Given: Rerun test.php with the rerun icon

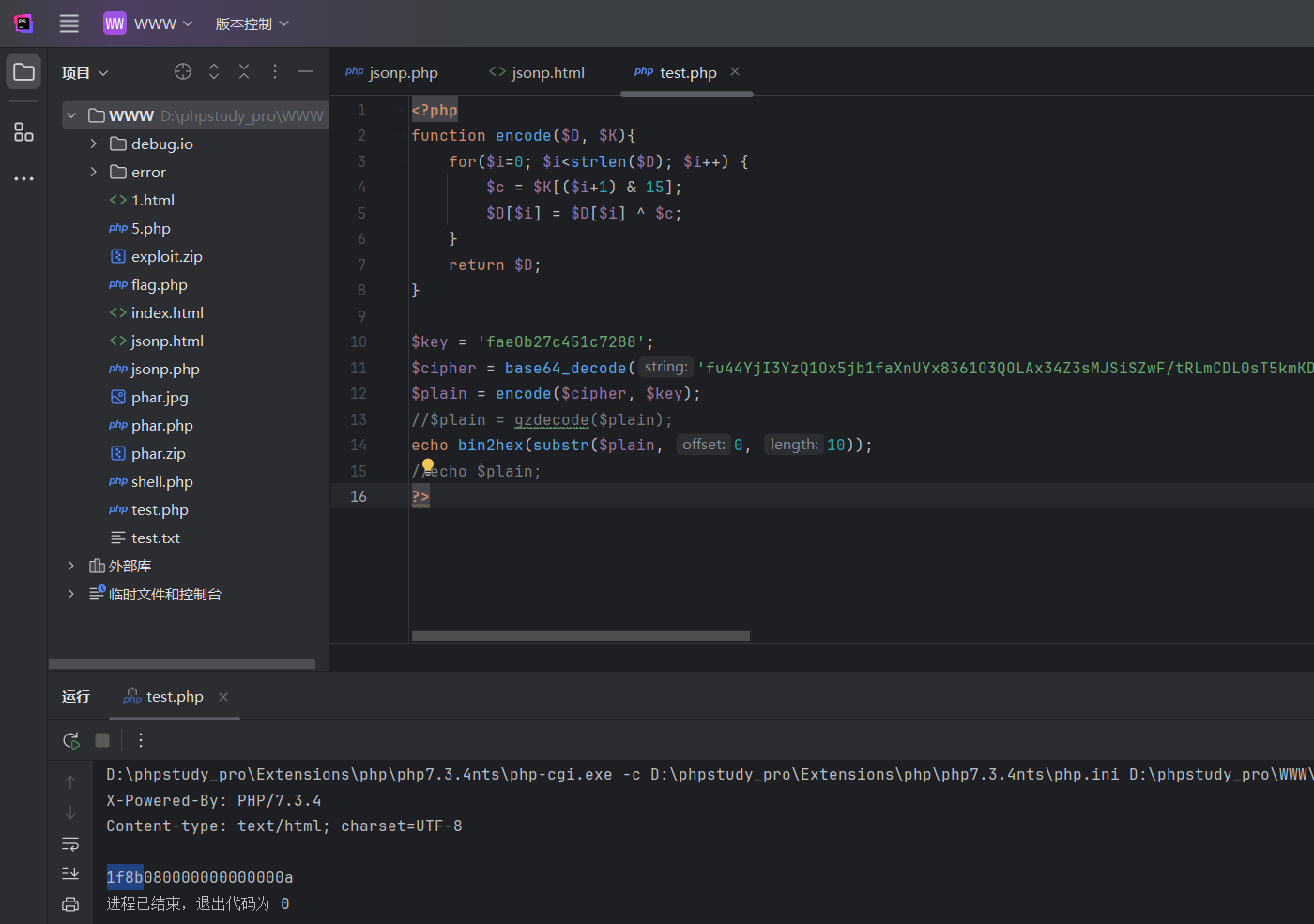Looking at the screenshot, I should tap(71, 740).
